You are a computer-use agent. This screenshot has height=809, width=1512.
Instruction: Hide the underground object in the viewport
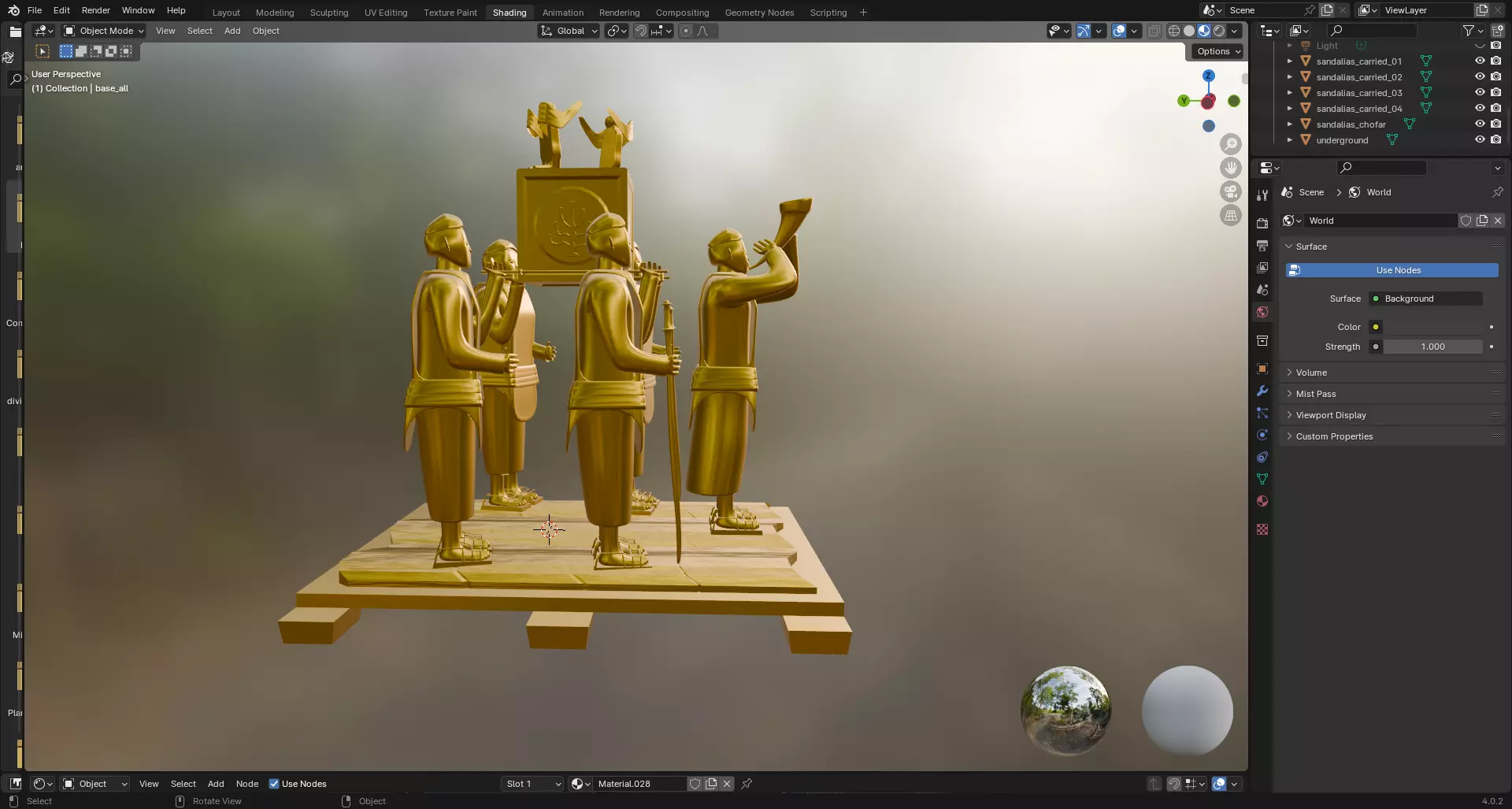coord(1480,139)
